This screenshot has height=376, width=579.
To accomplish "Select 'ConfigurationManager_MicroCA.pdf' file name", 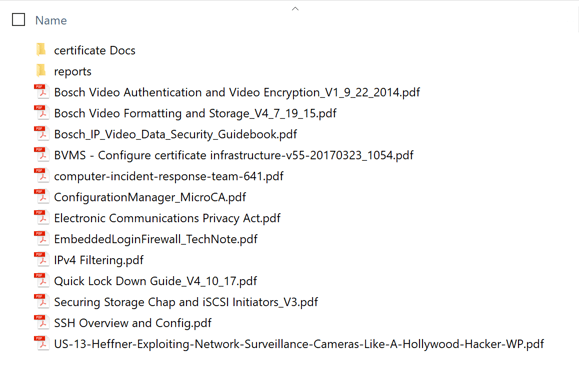I will point(150,198).
